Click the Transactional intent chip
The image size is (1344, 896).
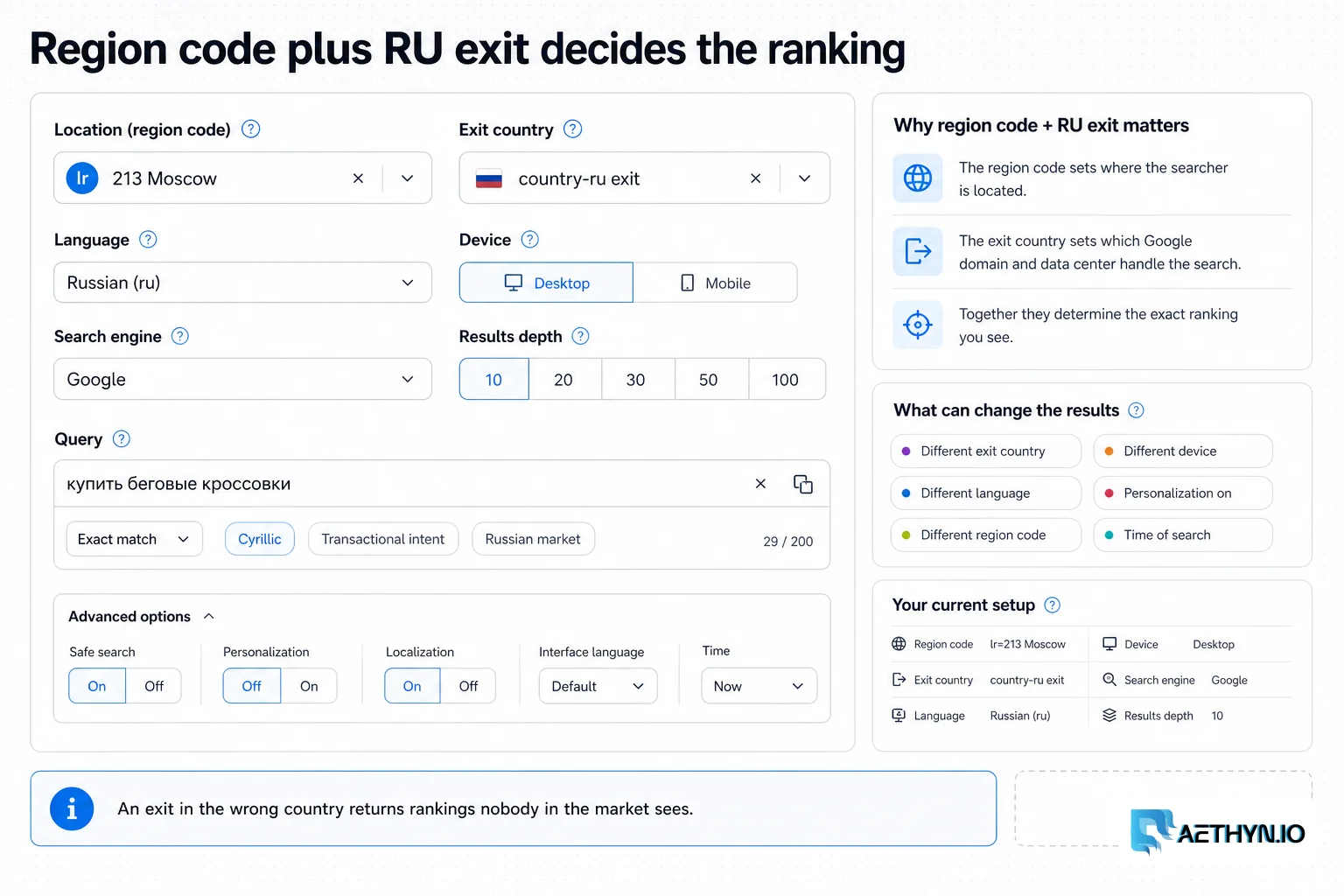coord(383,539)
